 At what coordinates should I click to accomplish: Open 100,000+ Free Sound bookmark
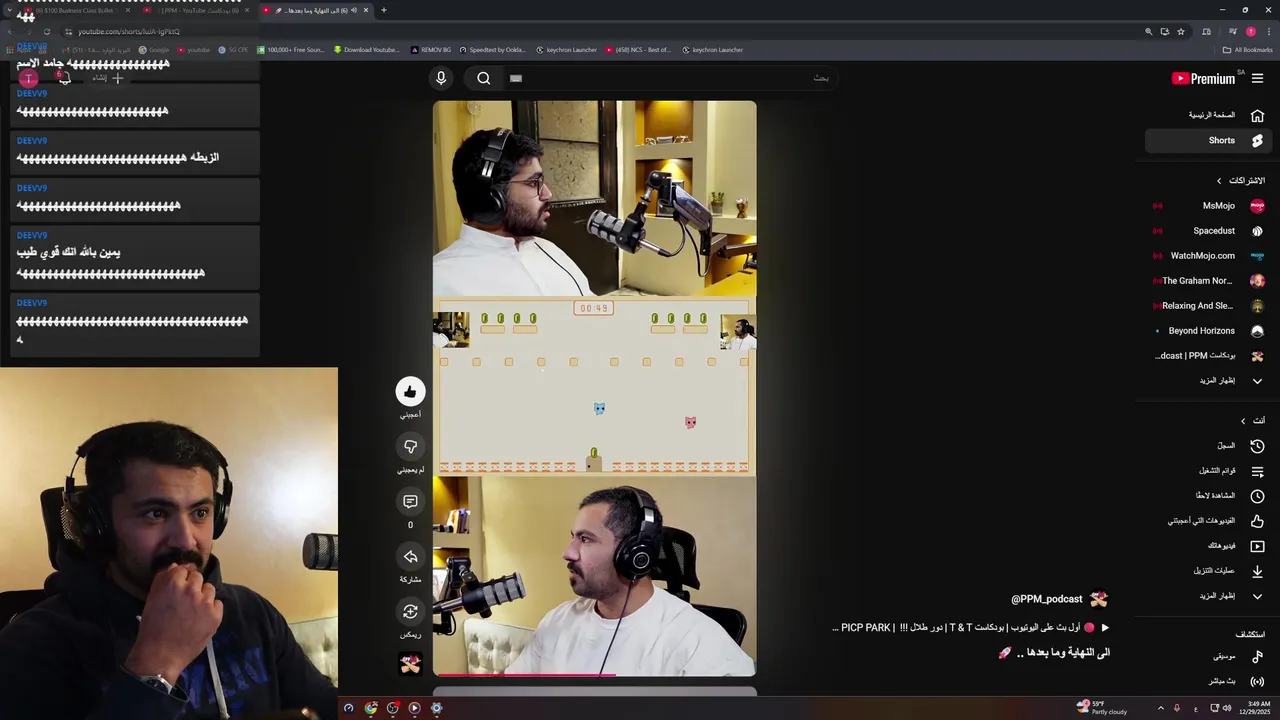[x=290, y=49]
